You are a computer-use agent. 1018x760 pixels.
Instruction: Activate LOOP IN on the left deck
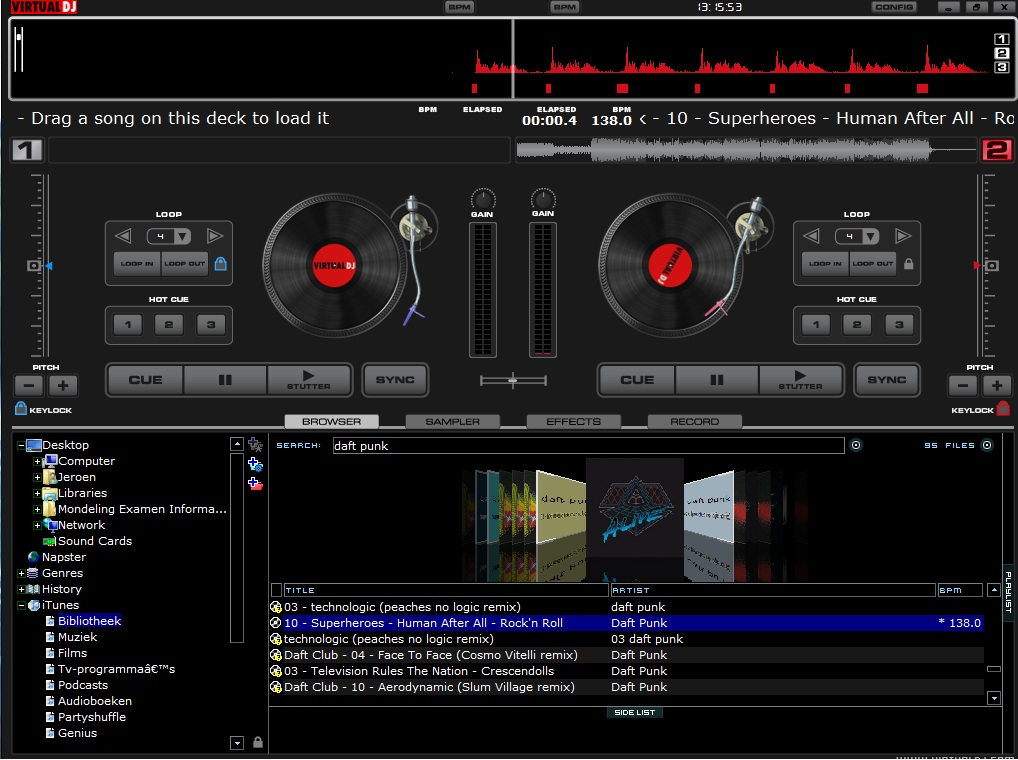click(x=137, y=265)
